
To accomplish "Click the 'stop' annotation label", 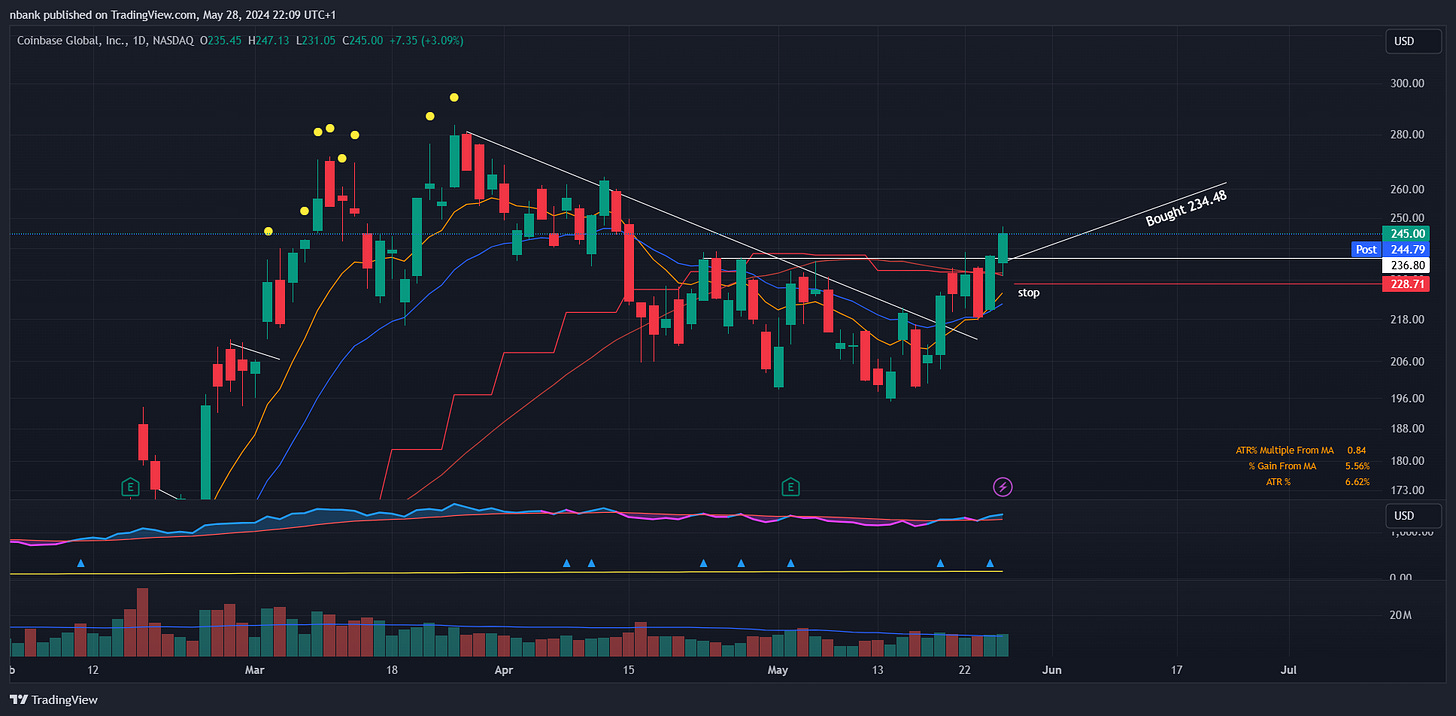I will point(1028,293).
